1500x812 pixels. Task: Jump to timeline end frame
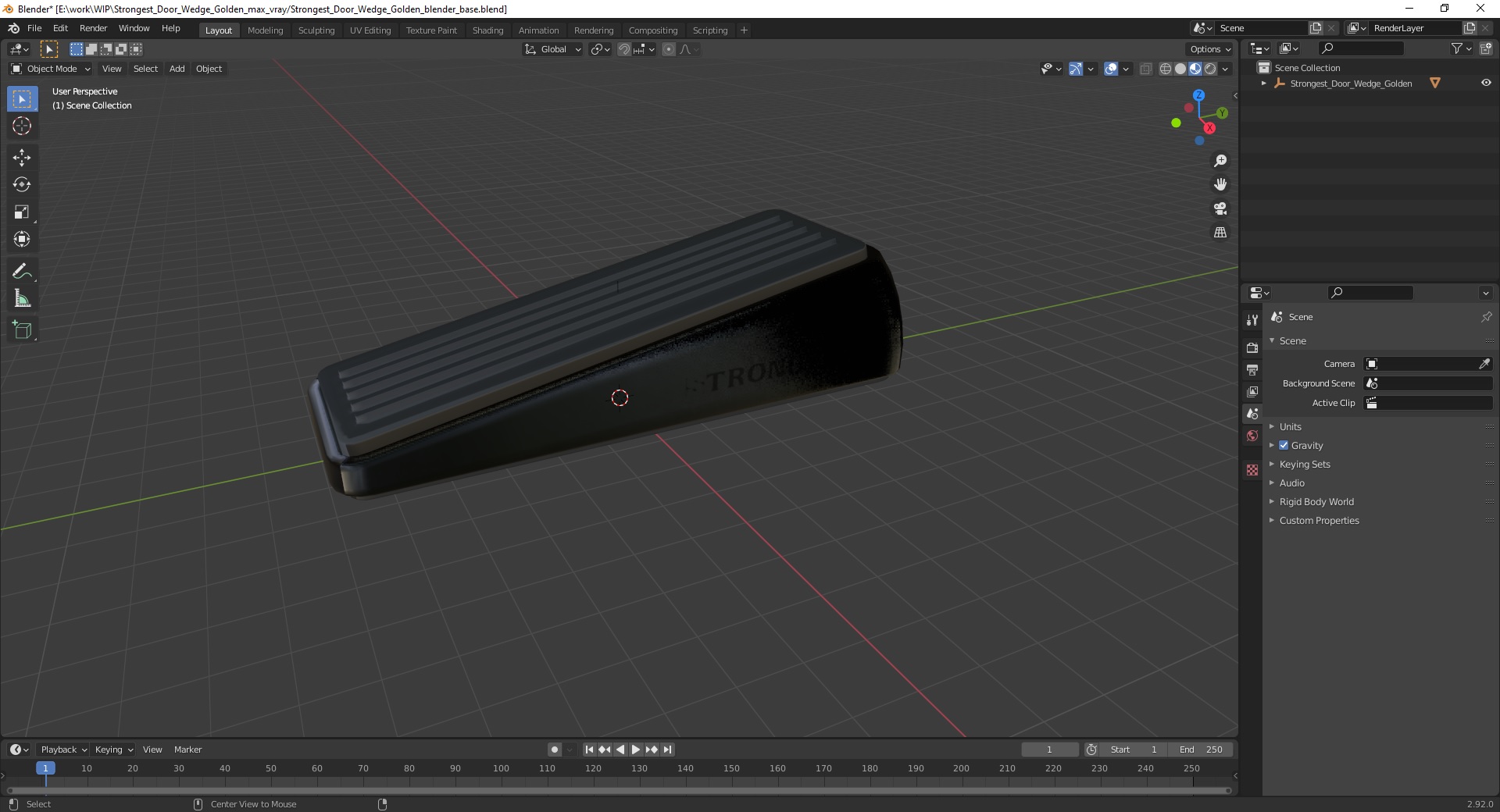tap(667, 750)
